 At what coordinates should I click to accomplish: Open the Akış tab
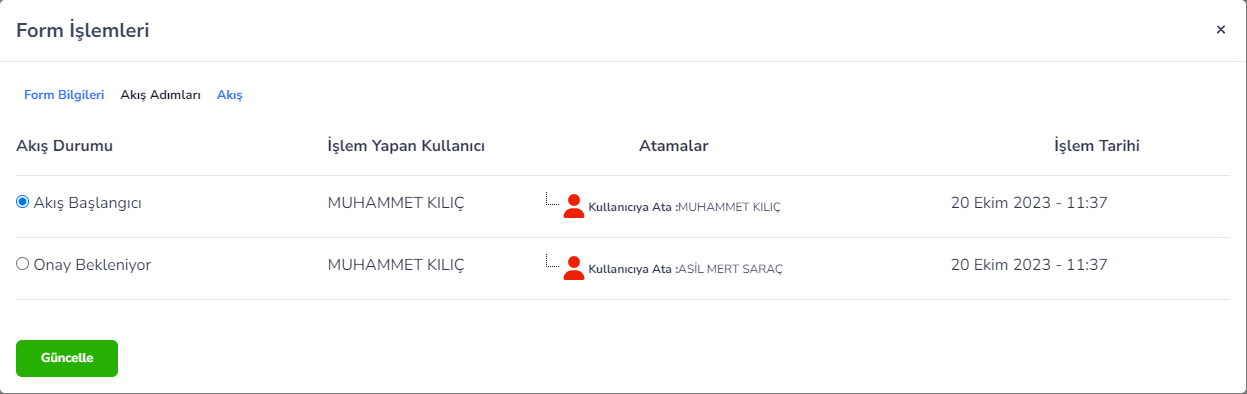coord(230,95)
